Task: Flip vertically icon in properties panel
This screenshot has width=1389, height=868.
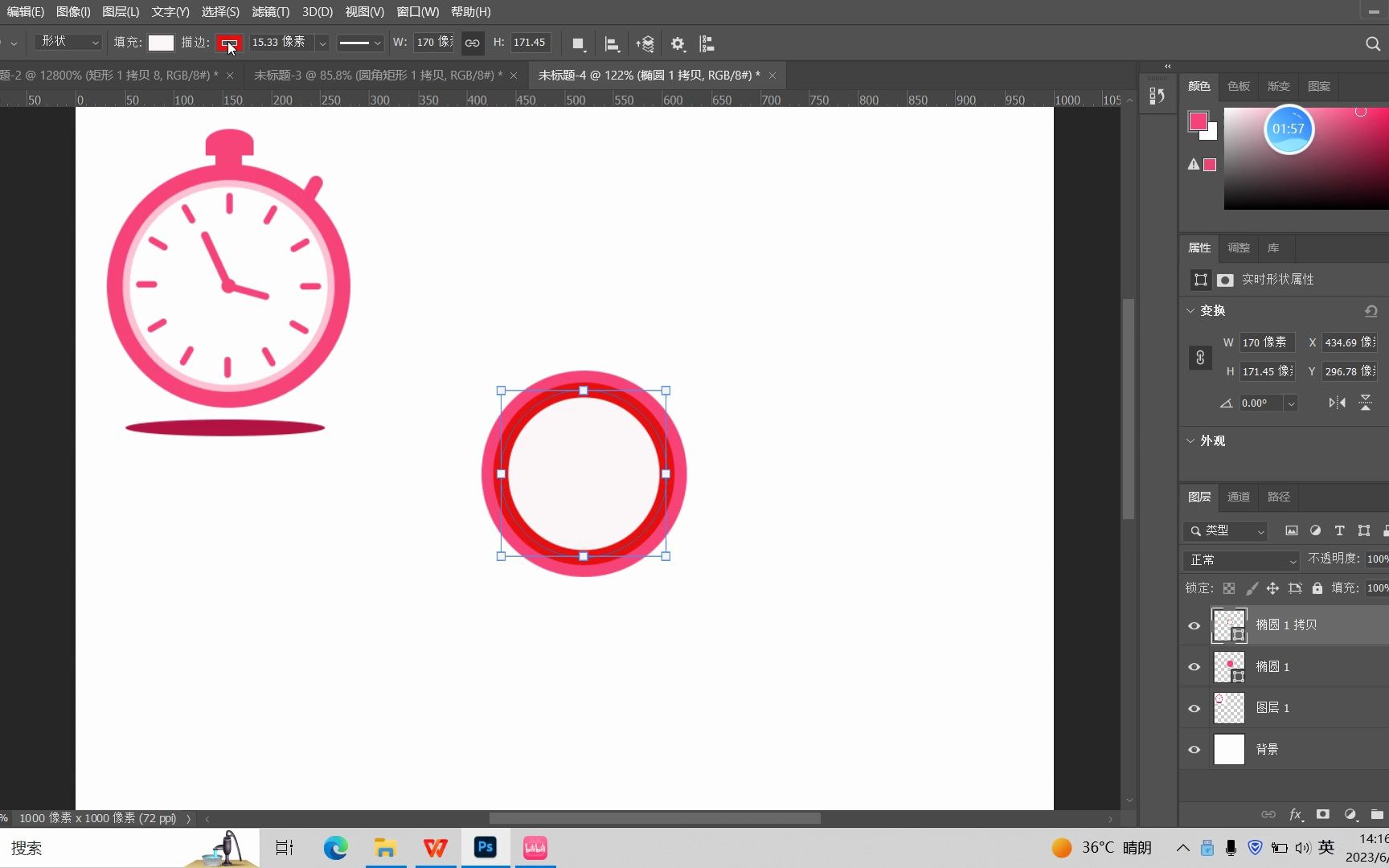Action: pos(1366,403)
